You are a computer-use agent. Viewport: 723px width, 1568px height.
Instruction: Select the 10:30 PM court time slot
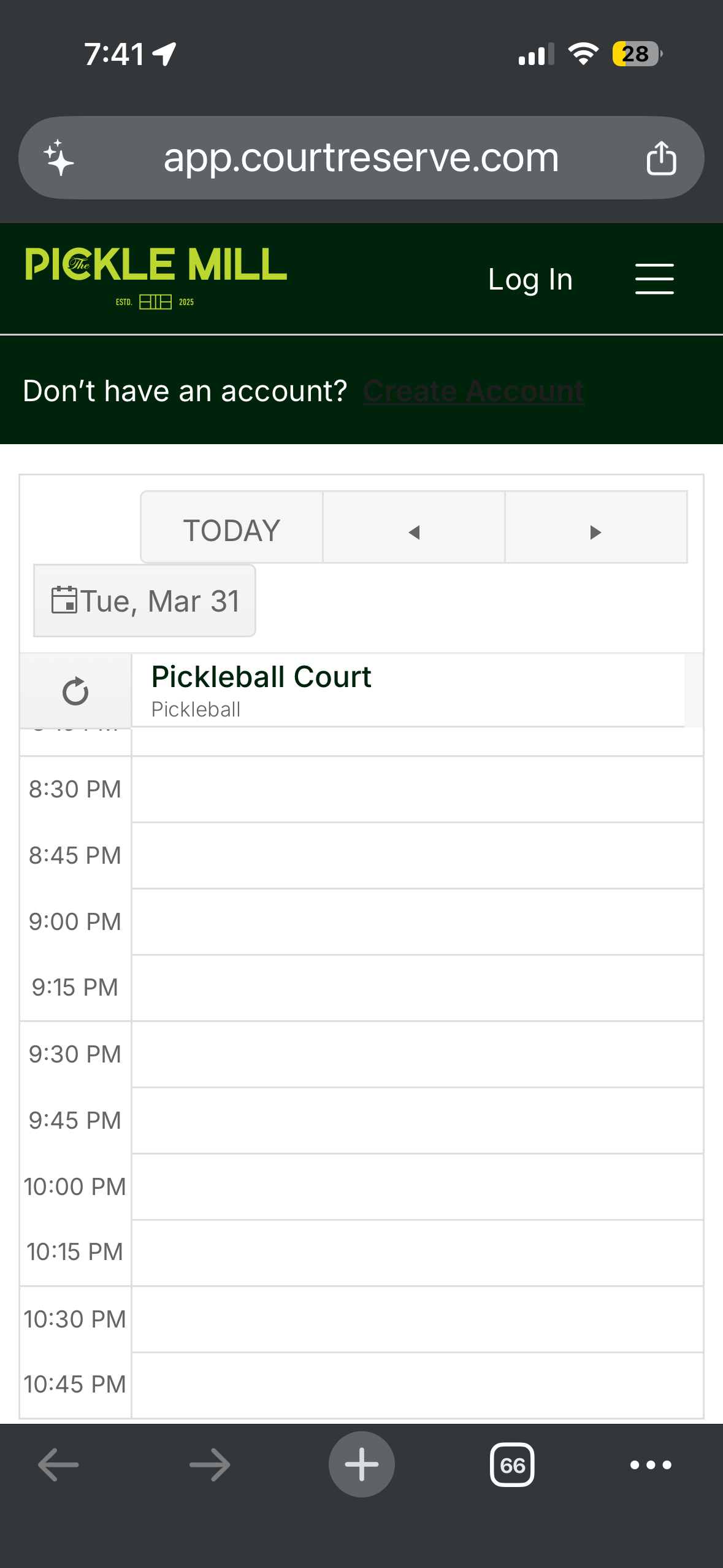click(417, 1319)
